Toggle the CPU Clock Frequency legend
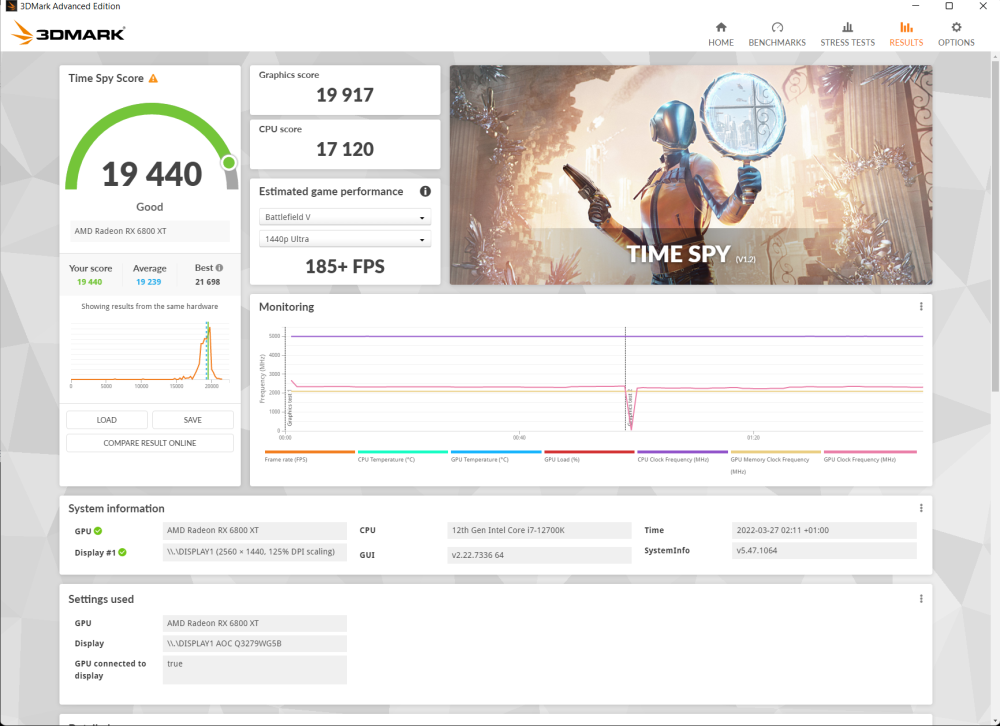The width and height of the screenshot is (1000, 726). (x=682, y=456)
